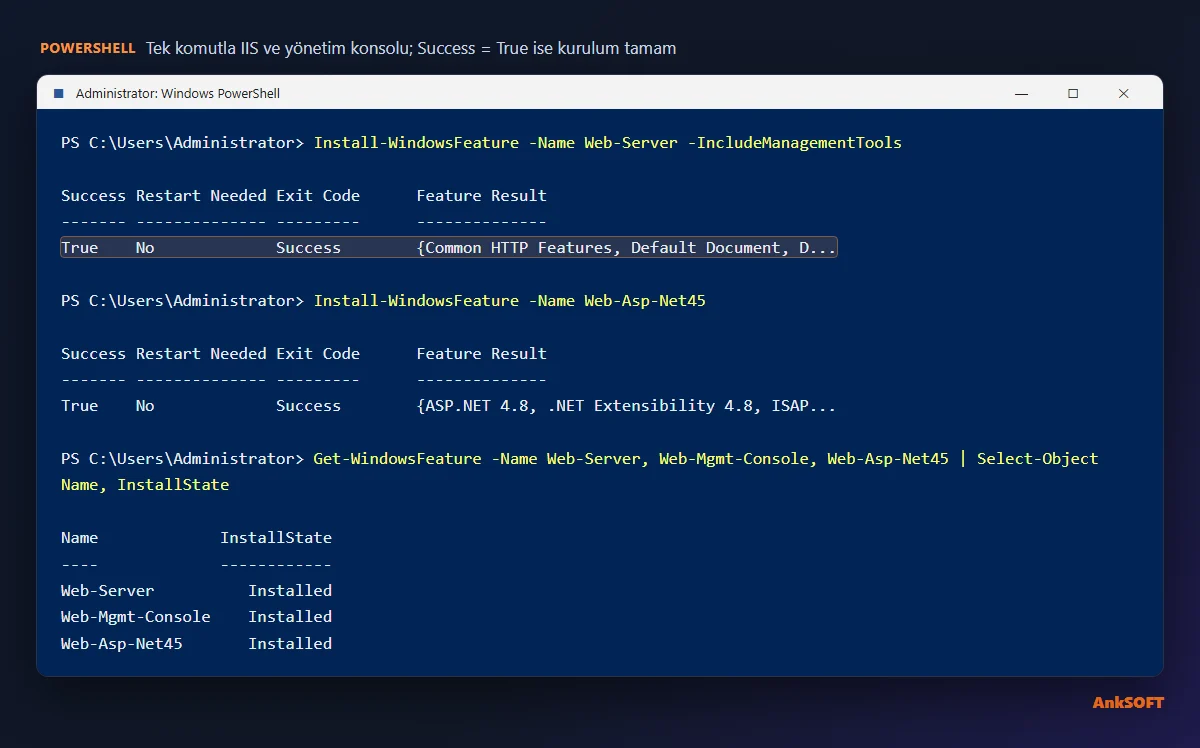The height and width of the screenshot is (748, 1200).
Task: Click the "{ASP.NET 4.8, .NET Extensibility 4.8, ISAP..." result
Action: click(626, 406)
